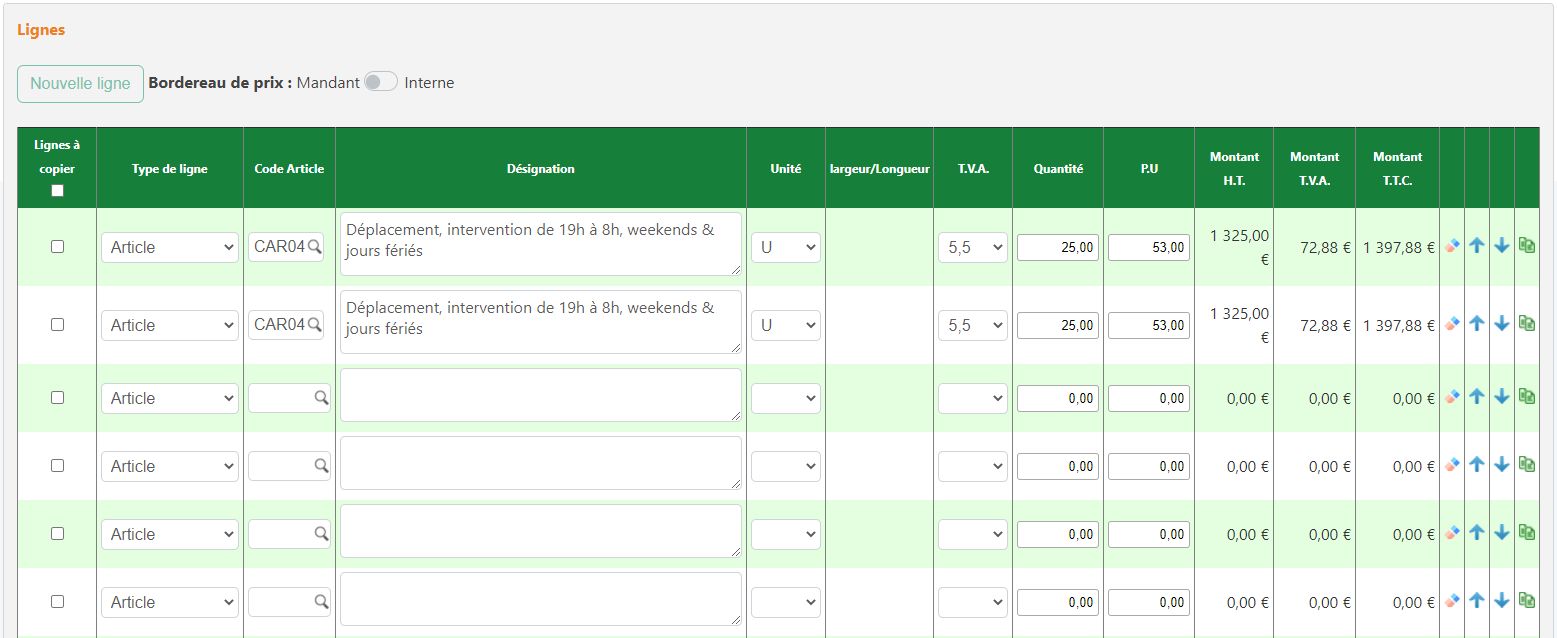Click the search magnifier in the first CAR04 field
Screen dimensions: 1557x638
[x=315, y=247]
